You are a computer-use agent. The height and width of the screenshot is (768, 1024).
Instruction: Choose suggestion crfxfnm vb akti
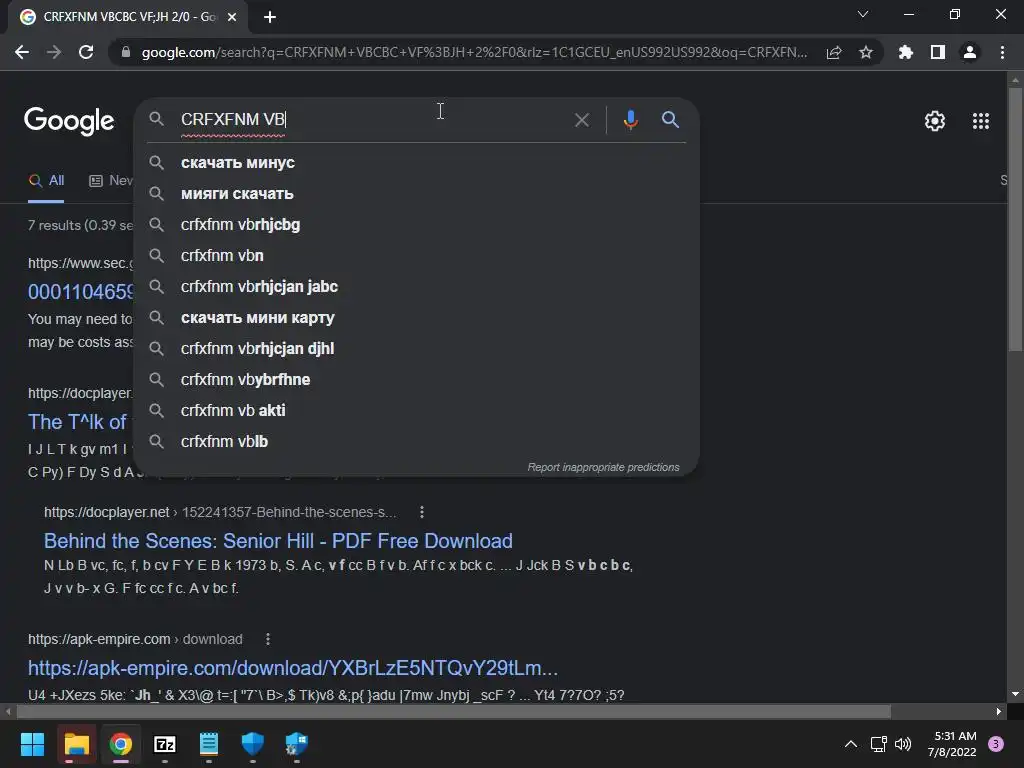coord(417,411)
